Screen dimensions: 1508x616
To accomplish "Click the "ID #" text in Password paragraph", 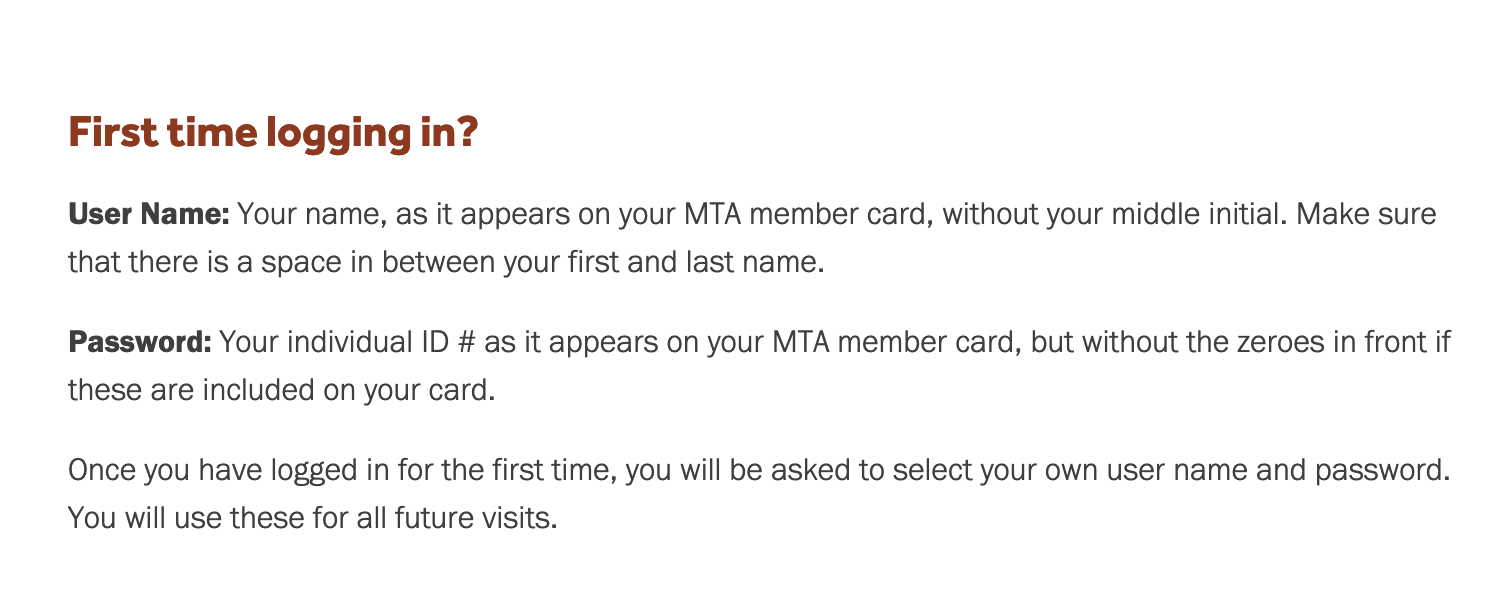I will (x=431, y=343).
